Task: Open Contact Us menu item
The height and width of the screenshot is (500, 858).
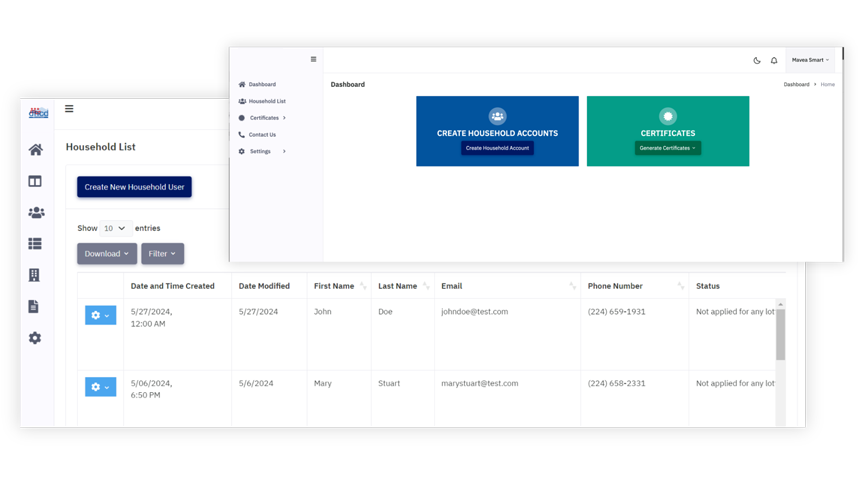Action: pyautogui.click(x=262, y=135)
